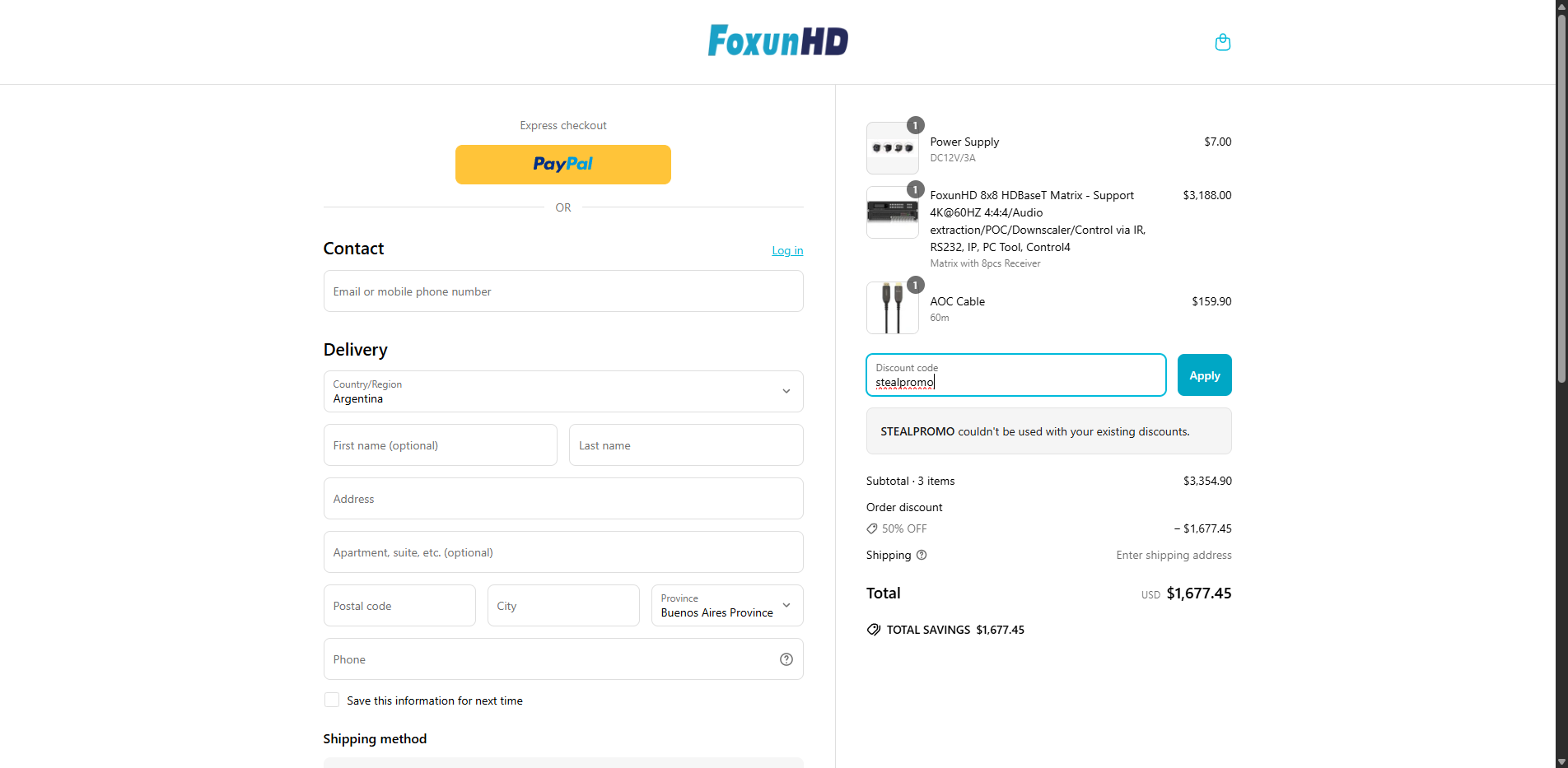Click the Express checkout label
Screen dimensions: 1568x768
click(x=563, y=125)
